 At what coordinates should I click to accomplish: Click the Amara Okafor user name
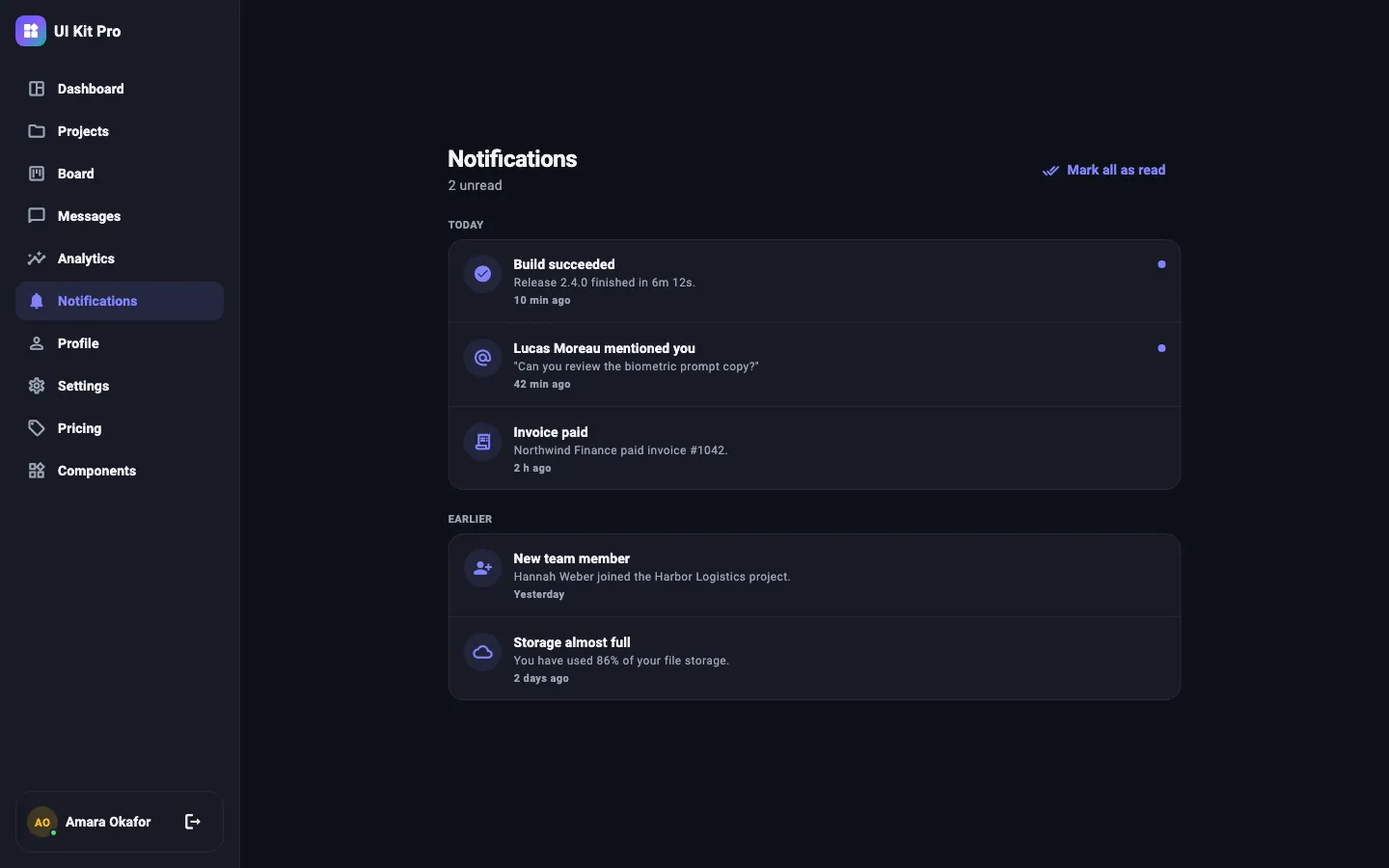(x=108, y=822)
